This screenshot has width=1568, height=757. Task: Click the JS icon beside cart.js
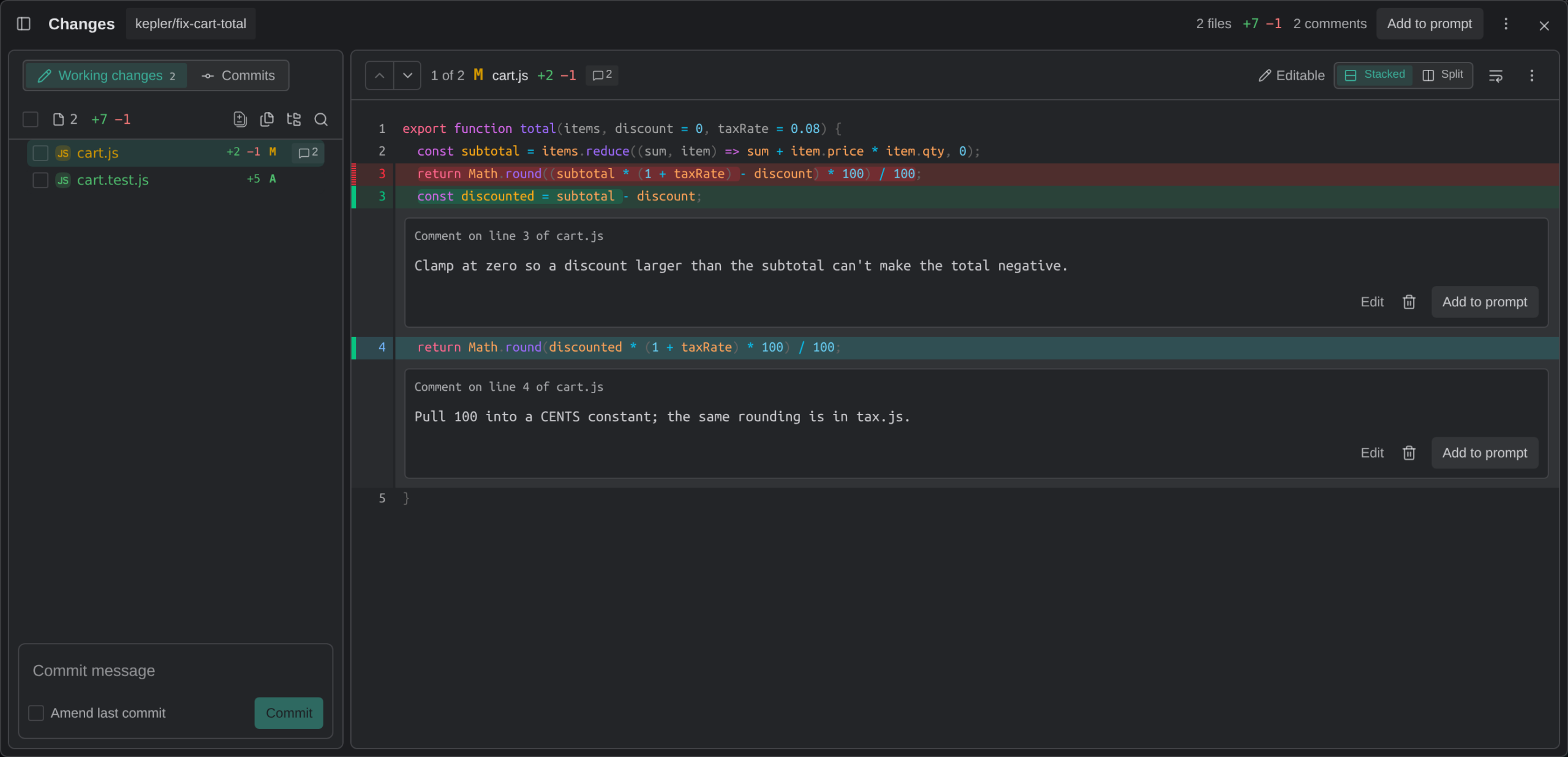(x=63, y=153)
